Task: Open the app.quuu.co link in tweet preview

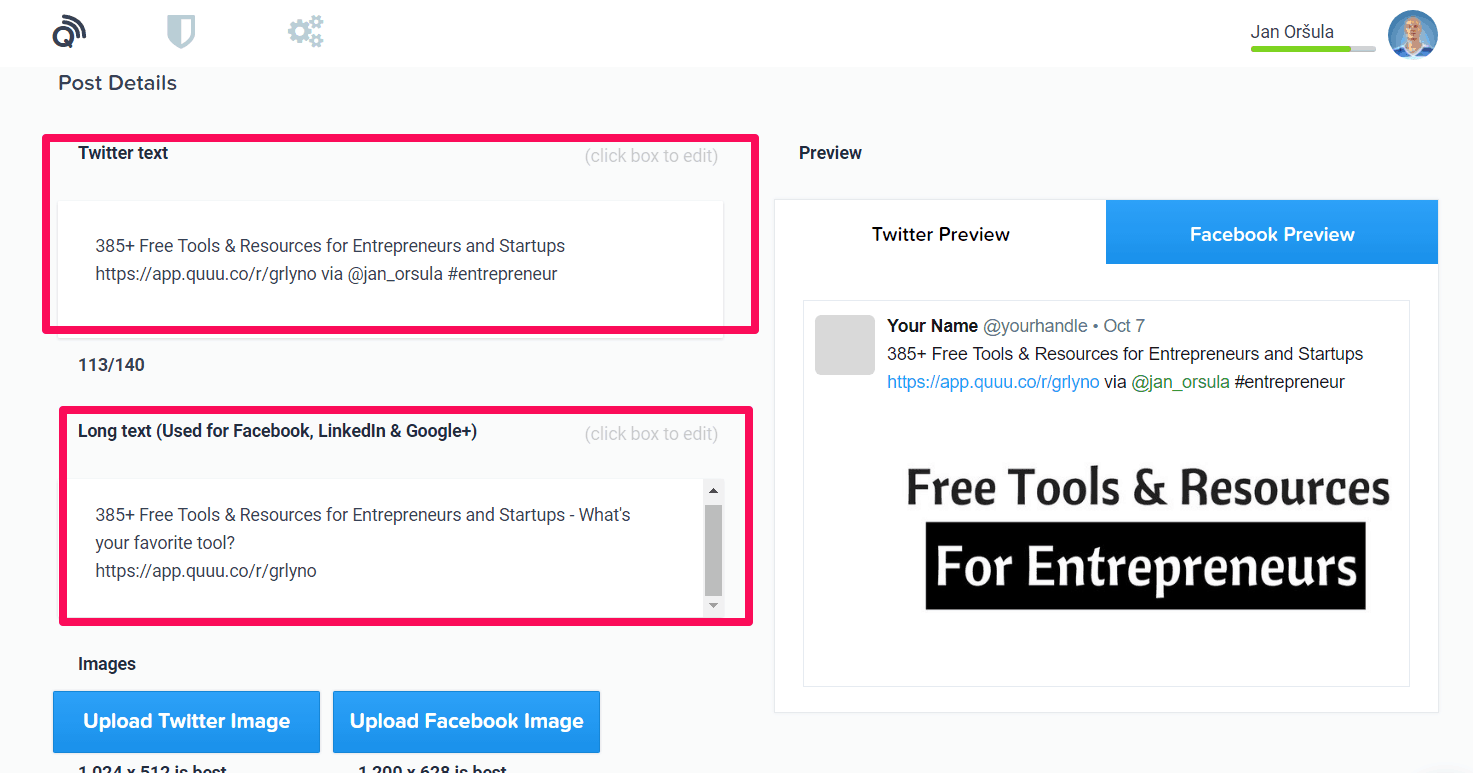Action: 993,382
